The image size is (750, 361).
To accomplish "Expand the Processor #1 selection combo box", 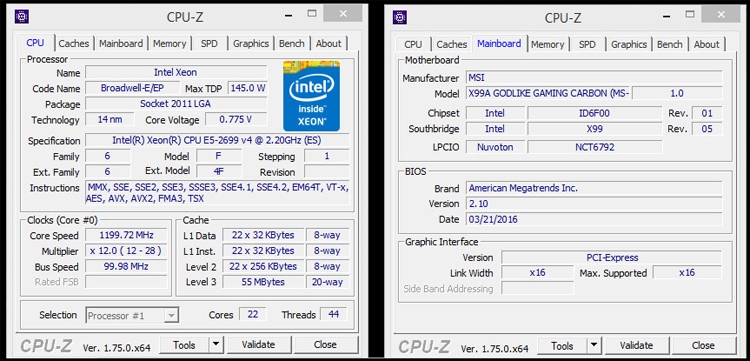I will pos(132,316).
